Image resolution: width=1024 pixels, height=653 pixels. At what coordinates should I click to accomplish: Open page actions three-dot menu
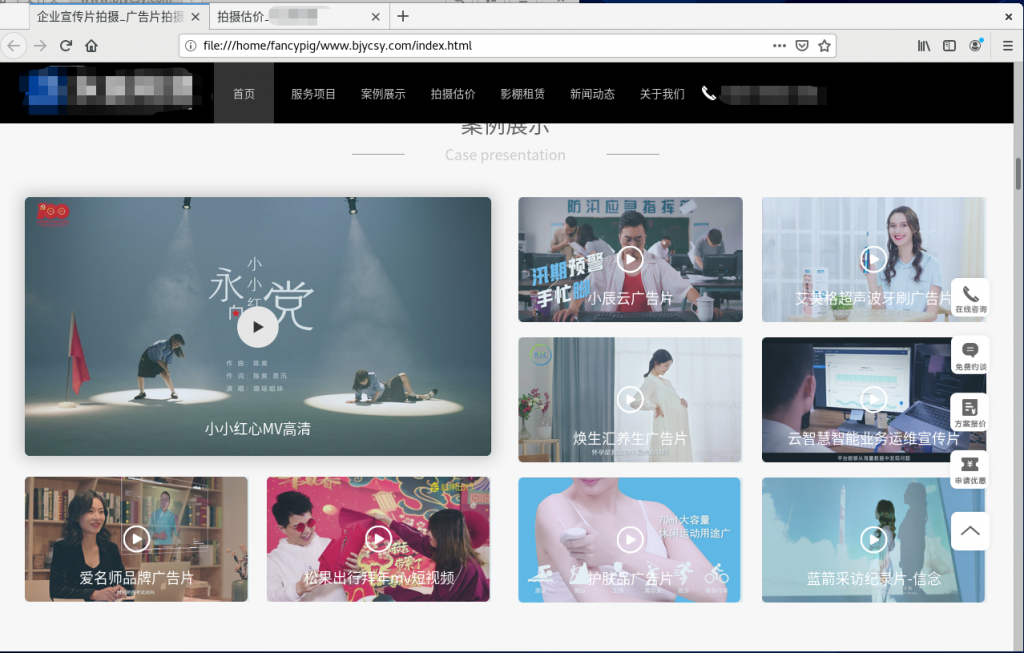click(x=779, y=46)
